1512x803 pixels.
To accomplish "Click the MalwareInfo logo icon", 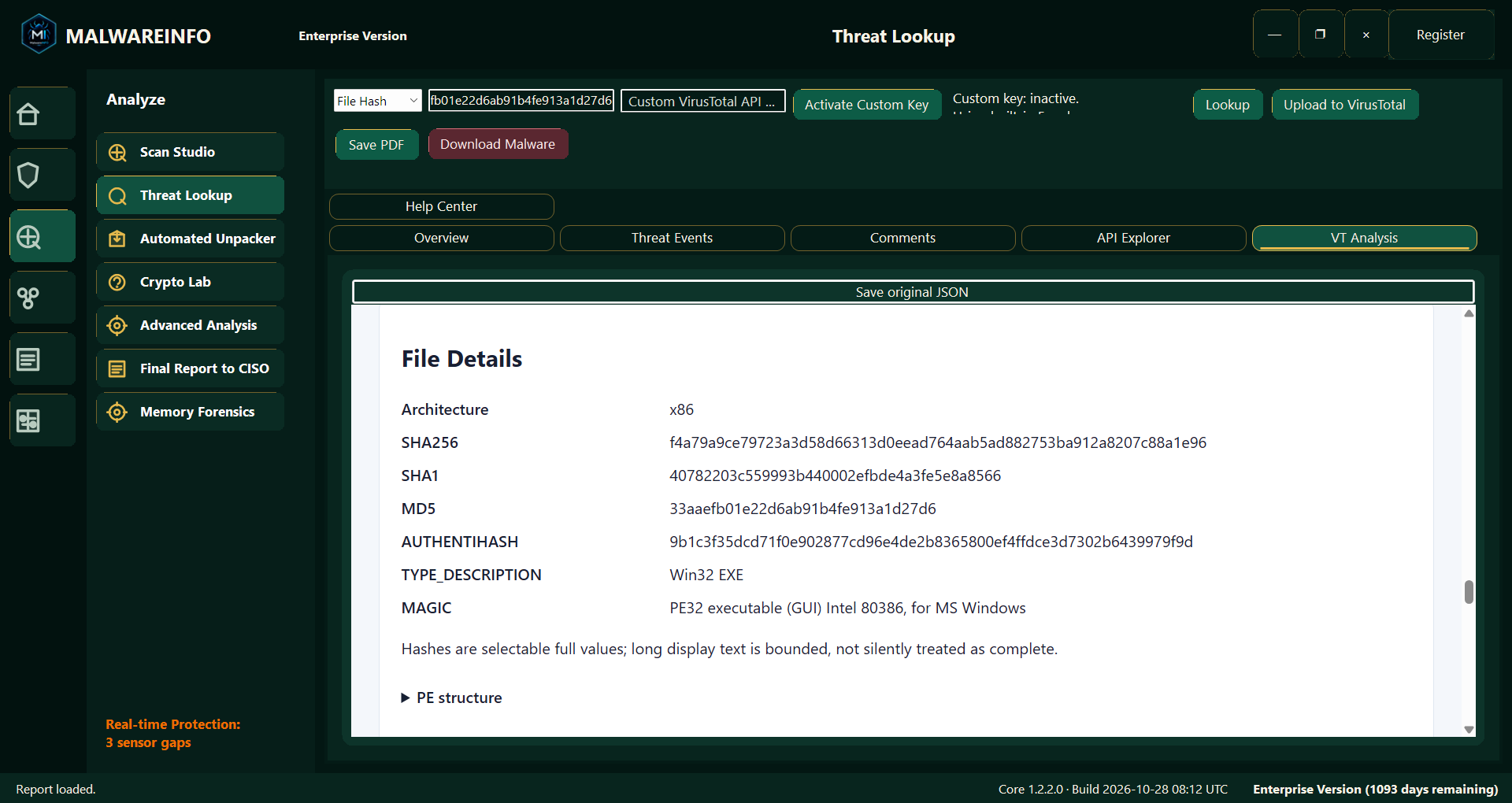I will click(x=39, y=35).
